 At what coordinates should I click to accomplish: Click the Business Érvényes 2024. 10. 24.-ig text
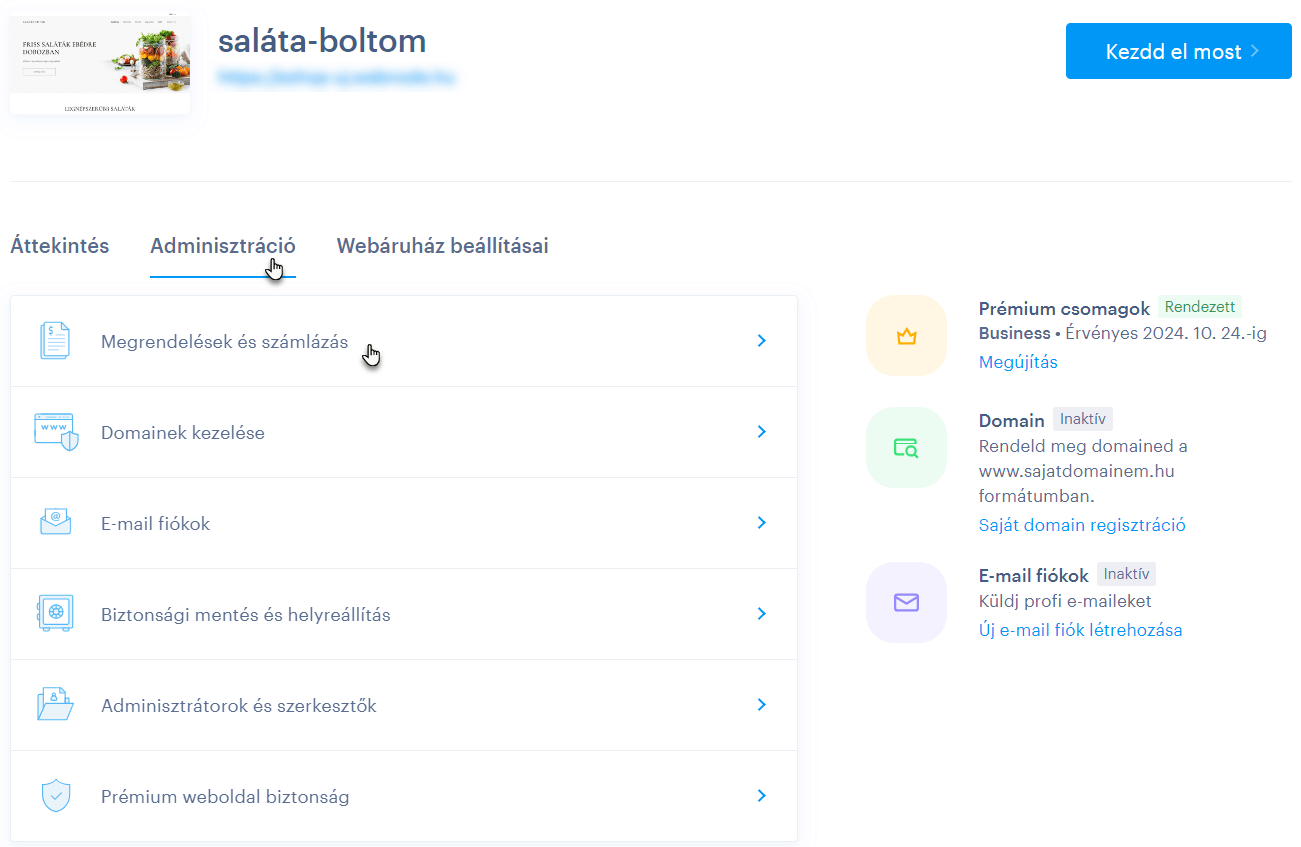pos(1123,333)
